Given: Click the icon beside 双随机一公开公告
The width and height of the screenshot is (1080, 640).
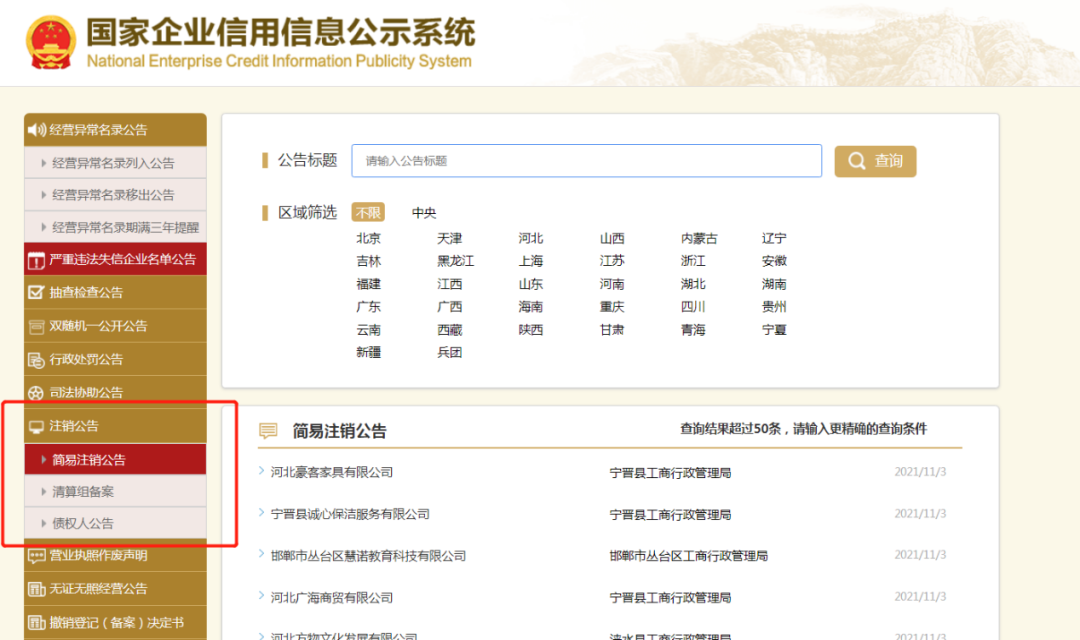Looking at the screenshot, I should (x=36, y=327).
